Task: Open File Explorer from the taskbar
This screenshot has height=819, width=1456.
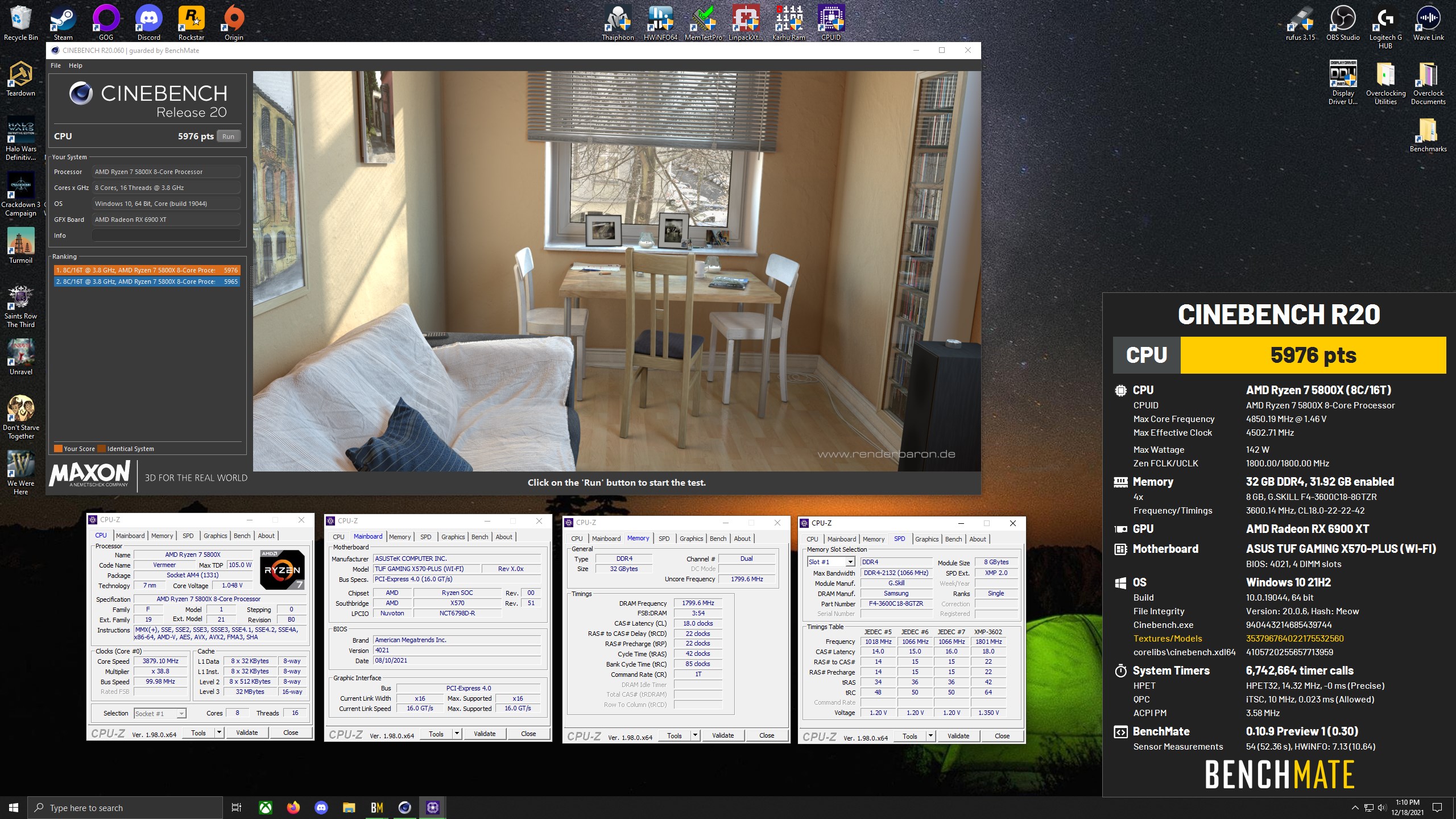Action: 349,807
